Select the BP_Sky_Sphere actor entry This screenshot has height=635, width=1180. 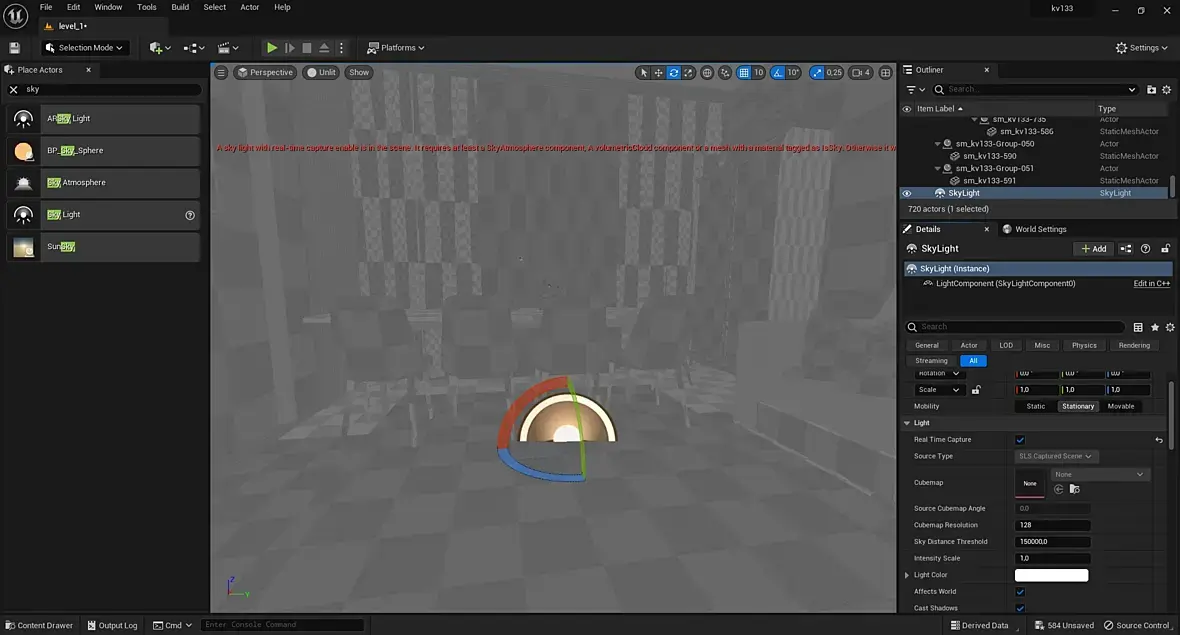(x=105, y=150)
